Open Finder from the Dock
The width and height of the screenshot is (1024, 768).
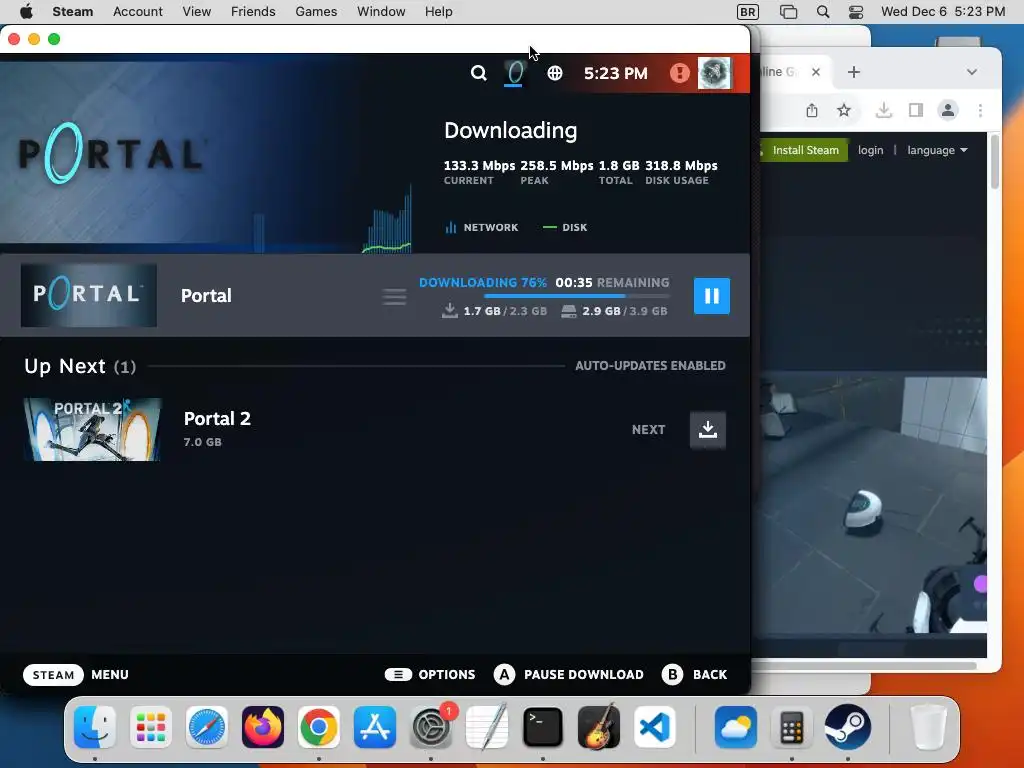click(x=95, y=727)
